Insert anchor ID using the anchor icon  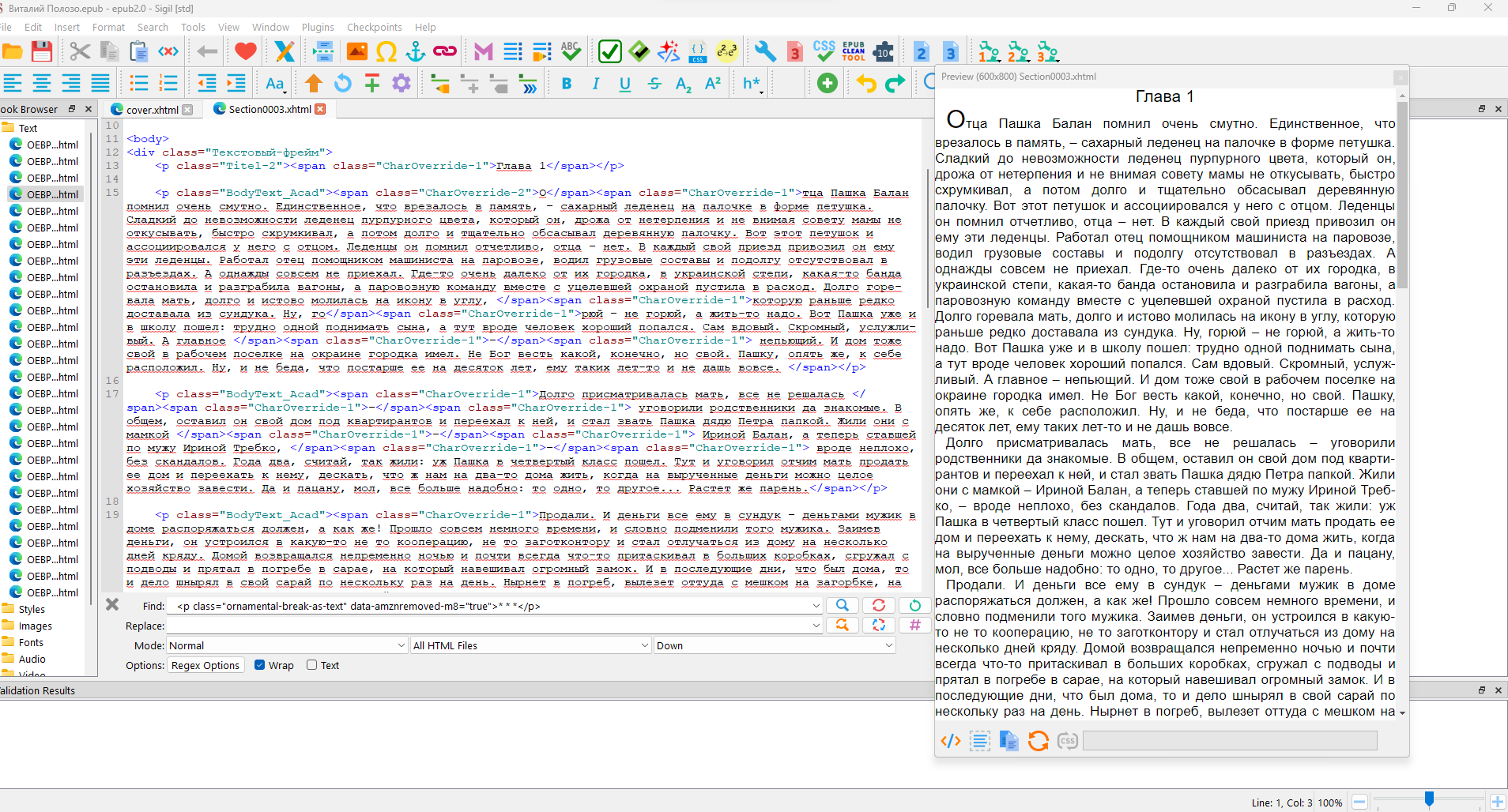416,52
